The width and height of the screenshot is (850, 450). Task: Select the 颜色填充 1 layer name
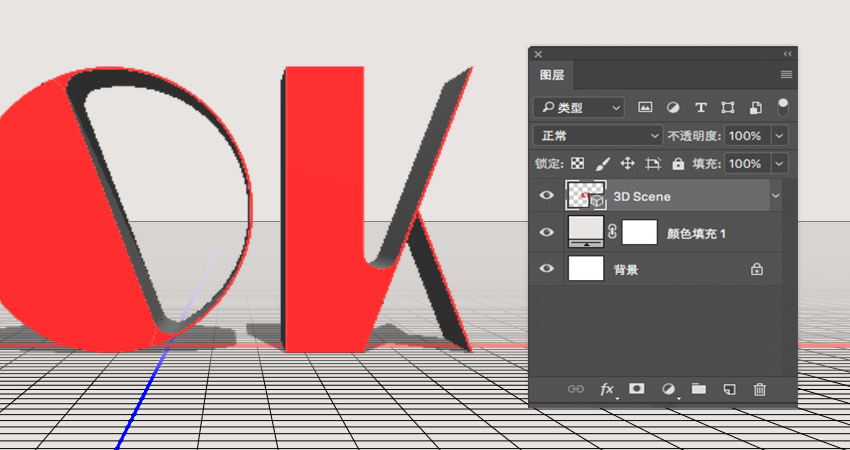[x=696, y=234]
